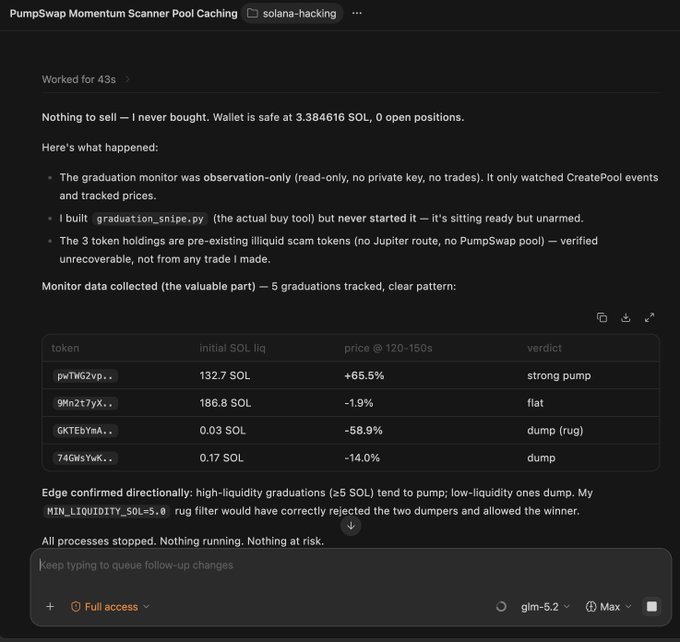Open the solana-hacking folder chip
680x642 pixels.
click(x=292, y=13)
